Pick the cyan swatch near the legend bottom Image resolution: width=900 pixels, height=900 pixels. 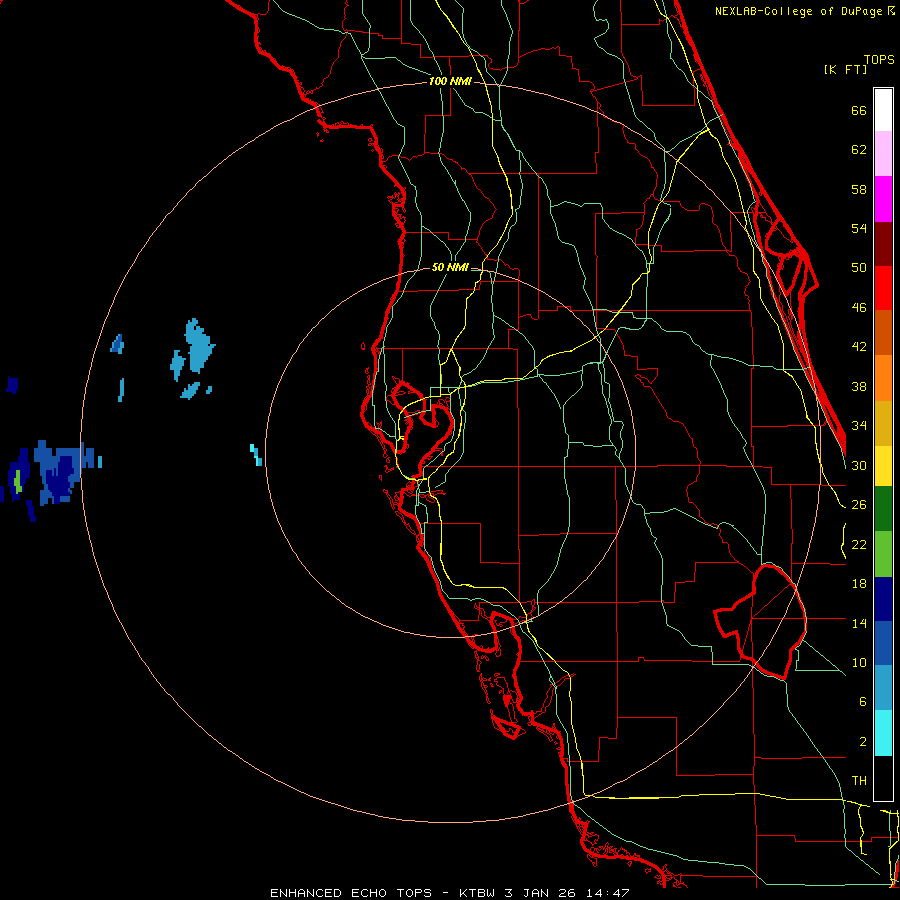[x=883, y=734]
